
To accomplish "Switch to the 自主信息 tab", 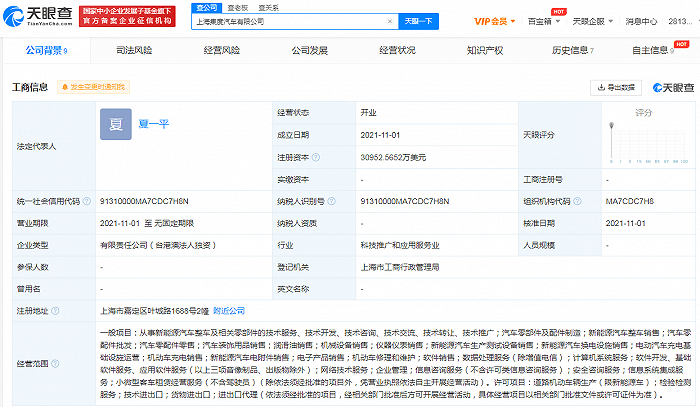I will coord(653,50).
